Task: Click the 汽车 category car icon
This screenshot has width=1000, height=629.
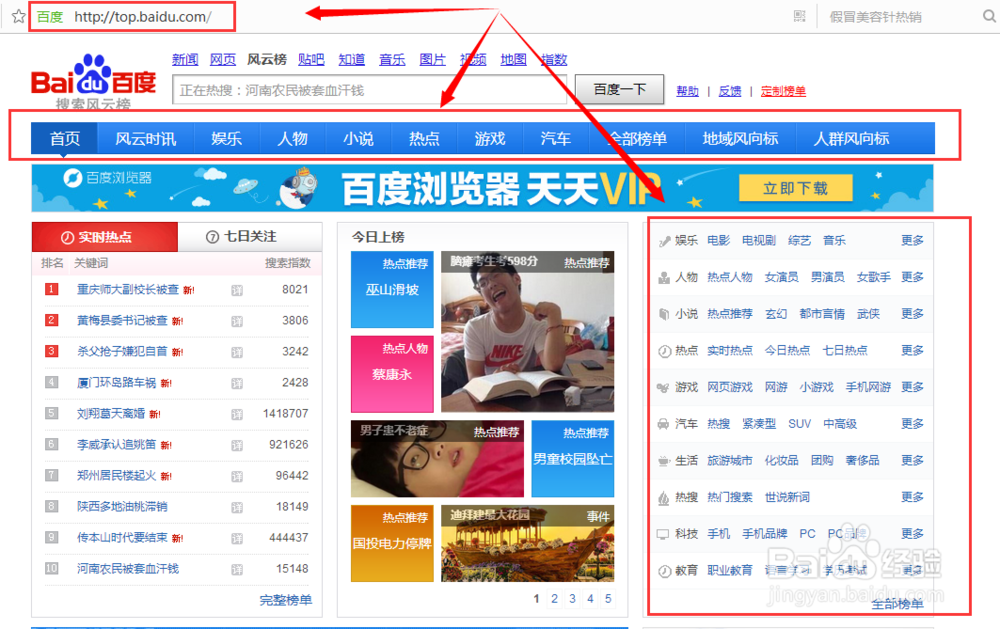Action: (664, 424)
